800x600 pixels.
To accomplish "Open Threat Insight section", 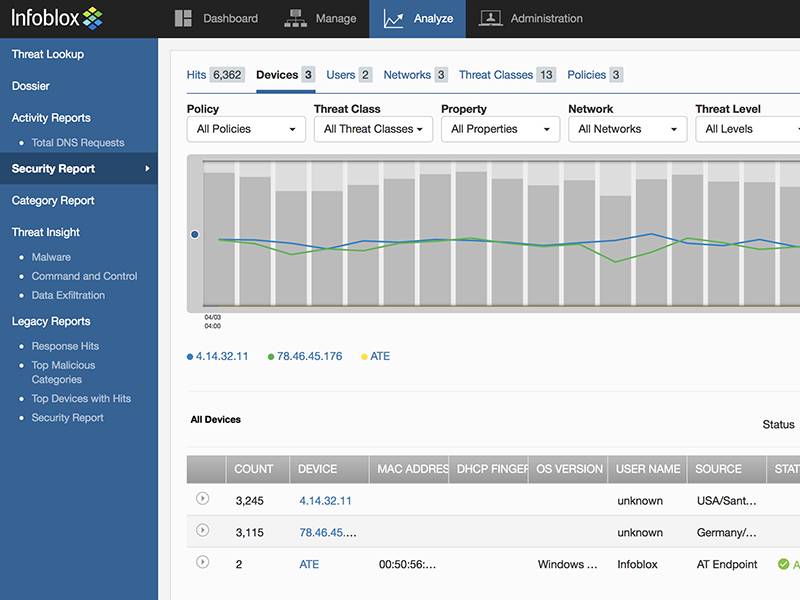I will click(46, 232).
